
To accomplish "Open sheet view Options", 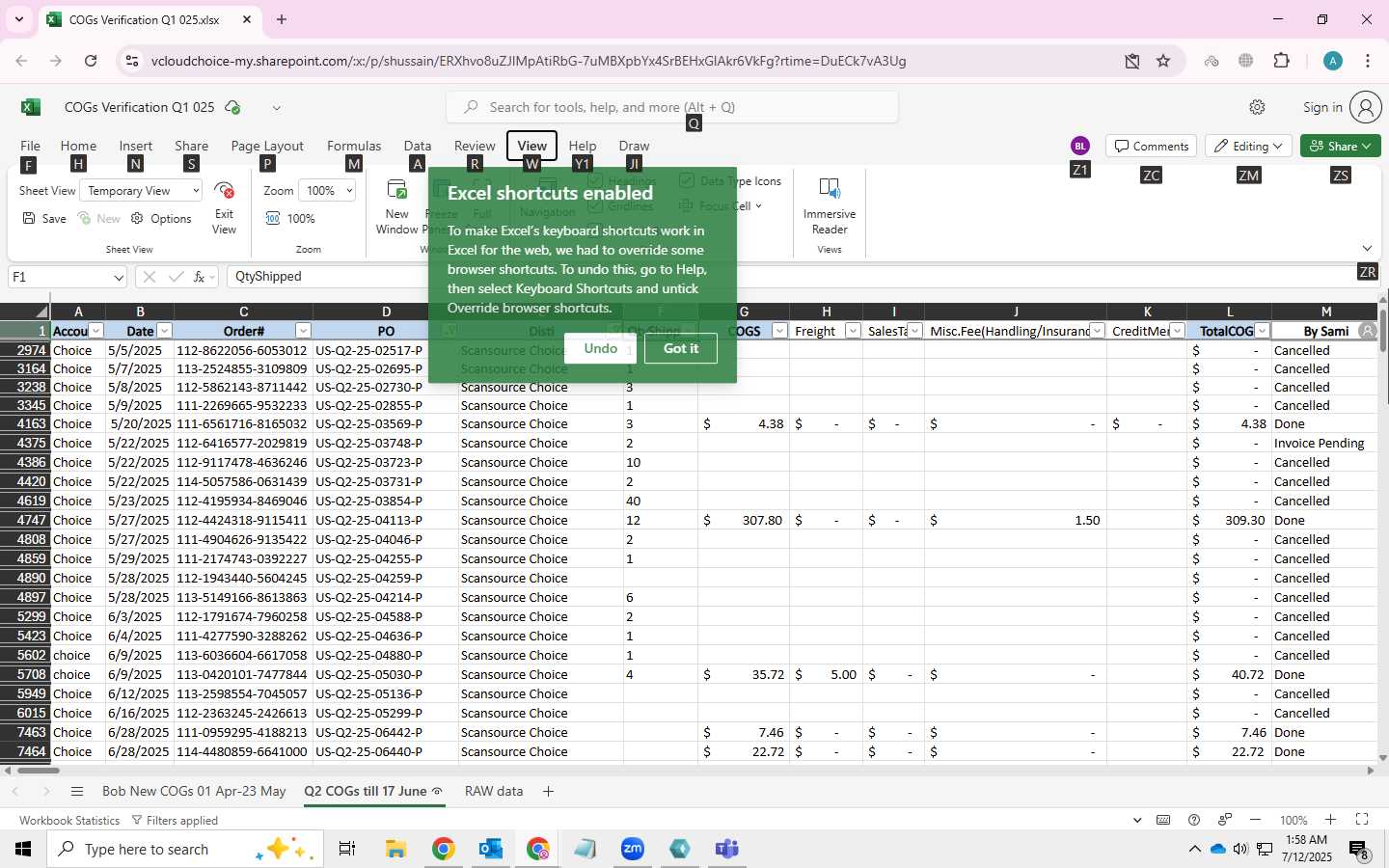I will coord(161,219).
